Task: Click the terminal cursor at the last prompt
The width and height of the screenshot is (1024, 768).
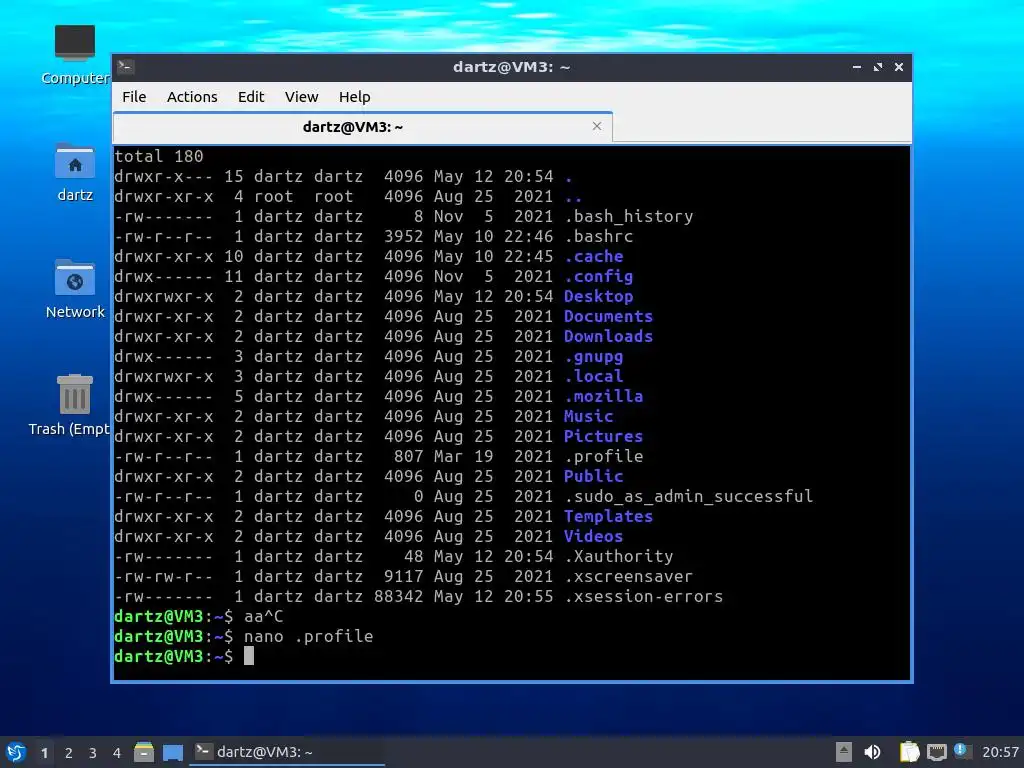Action: [249, 656]
